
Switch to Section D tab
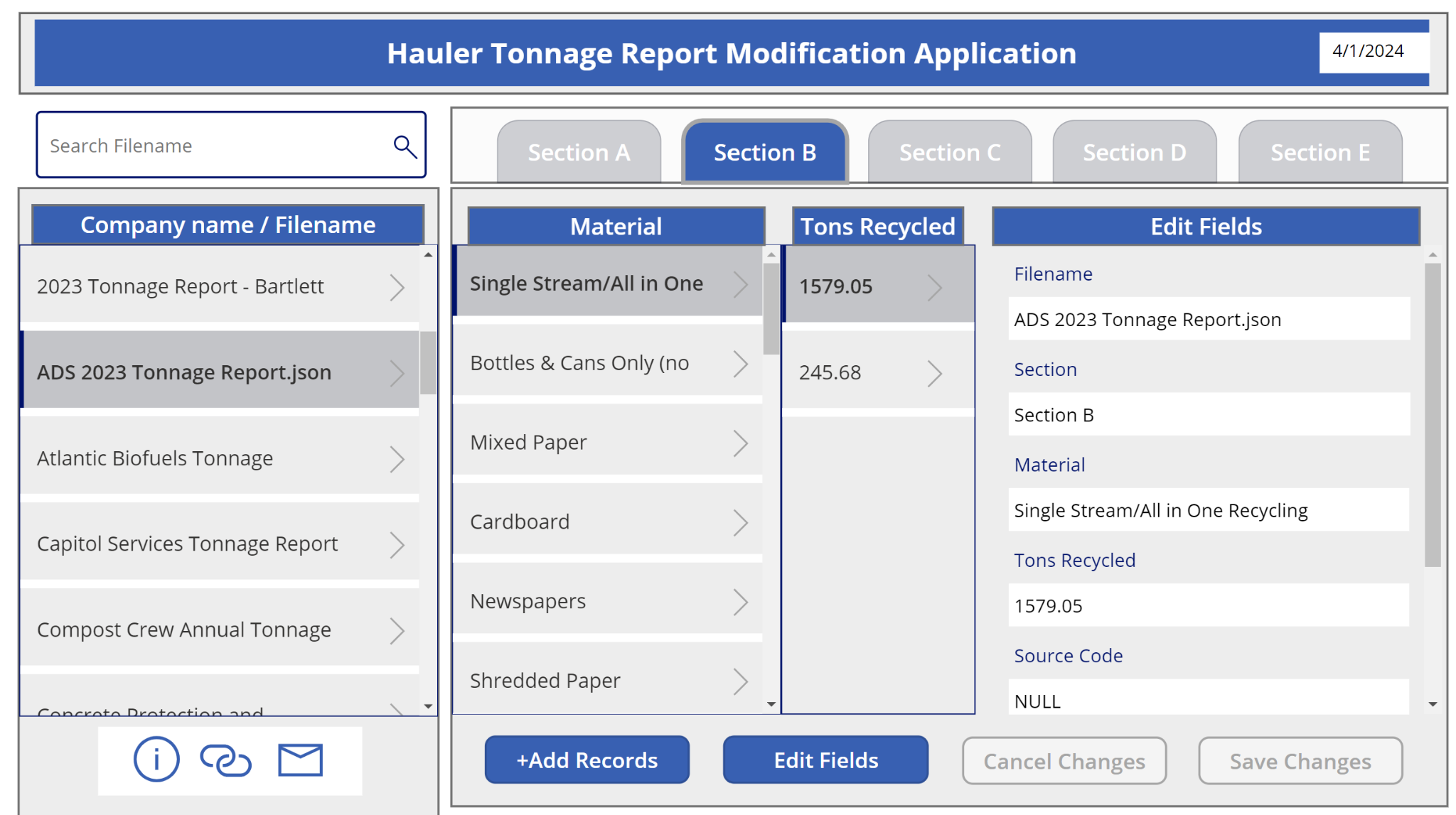coord(1134,153)
